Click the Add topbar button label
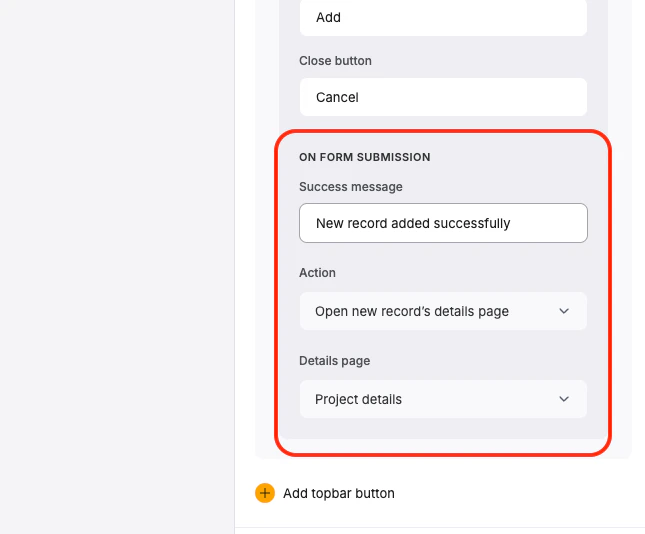Image resolution: width=645 pixels, height=534 pixels. 339,493
